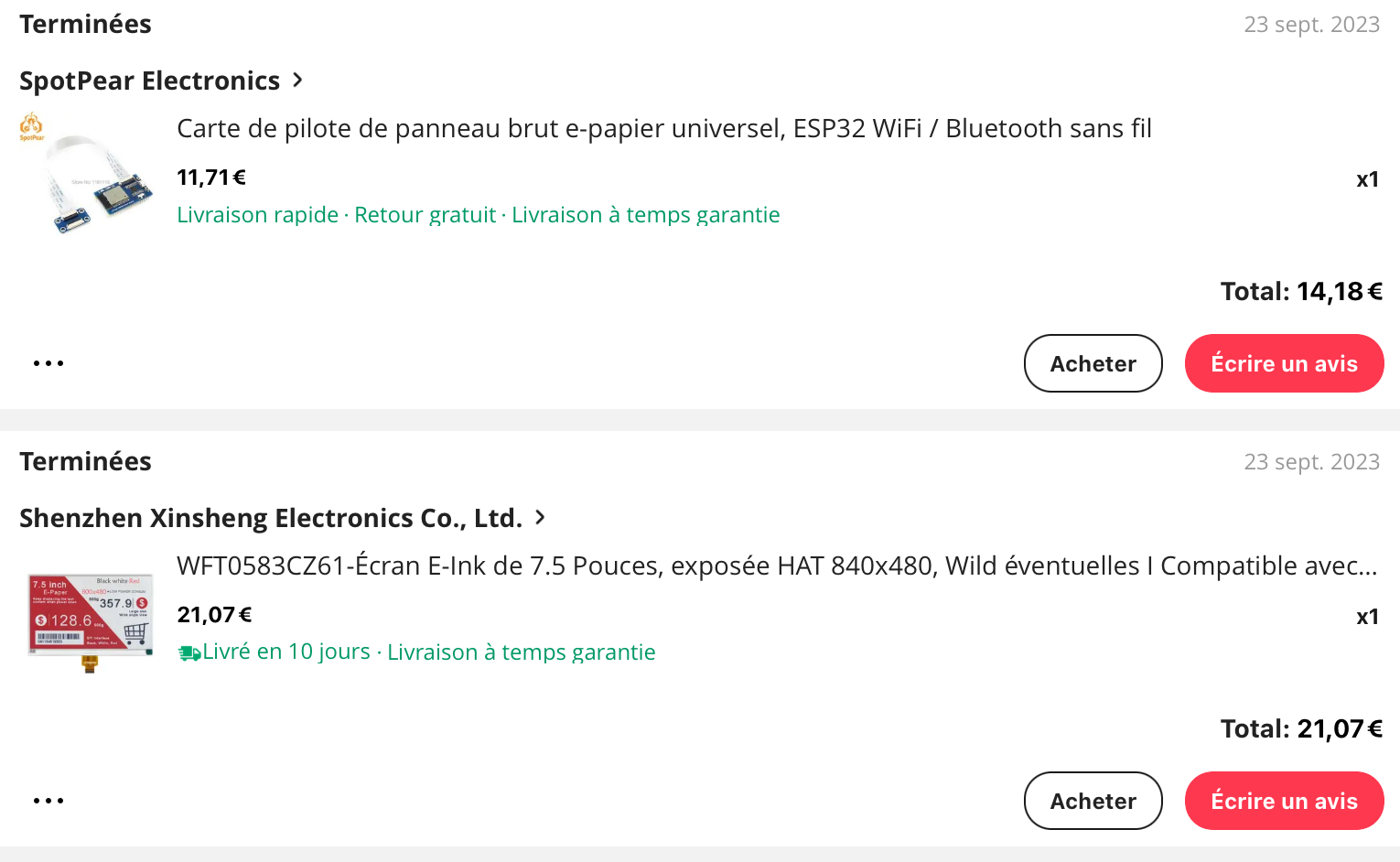The image size is (1400, 862).
Task: Expand the Shenzhen Xinsheng Electronics store chevron
Action: tap(540, 518)
